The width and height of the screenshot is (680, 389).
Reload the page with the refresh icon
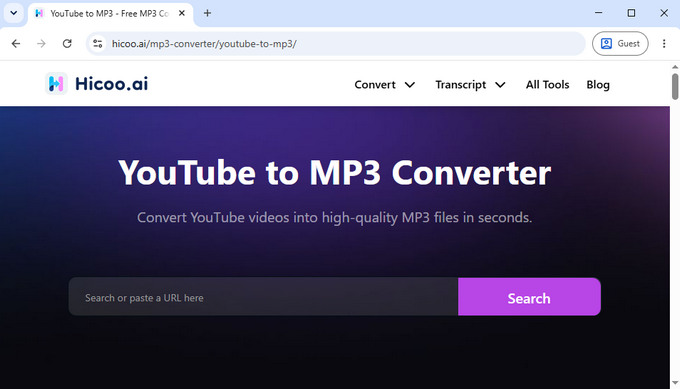pos(67,44)
